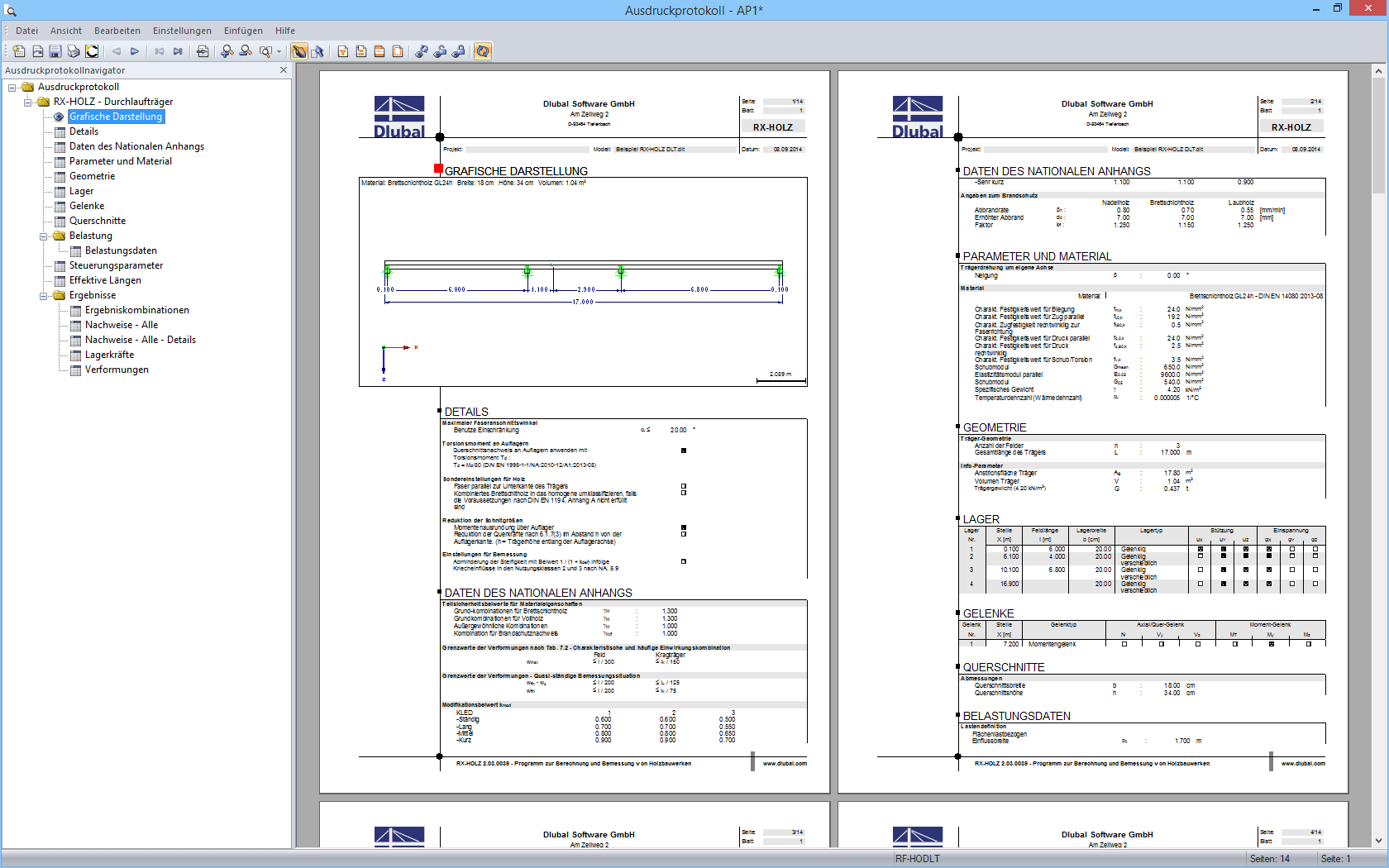Click the scrollbar up arrow
The image size is (1389, 868).
click(1378, 71)
